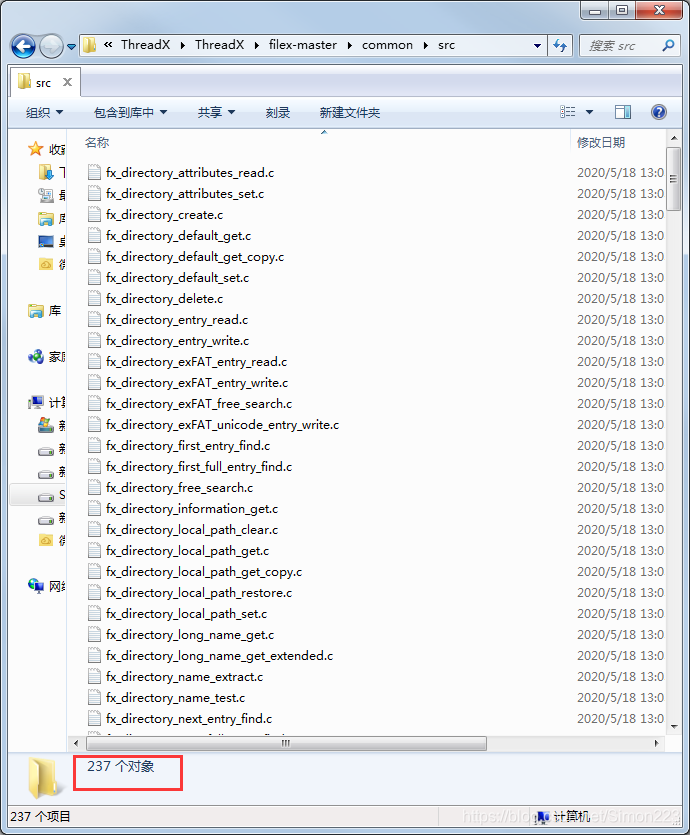Click file icon of fx_directory_exFAT_free_search.c
Viewport: 690px width, 835px height.
[94, 404]
